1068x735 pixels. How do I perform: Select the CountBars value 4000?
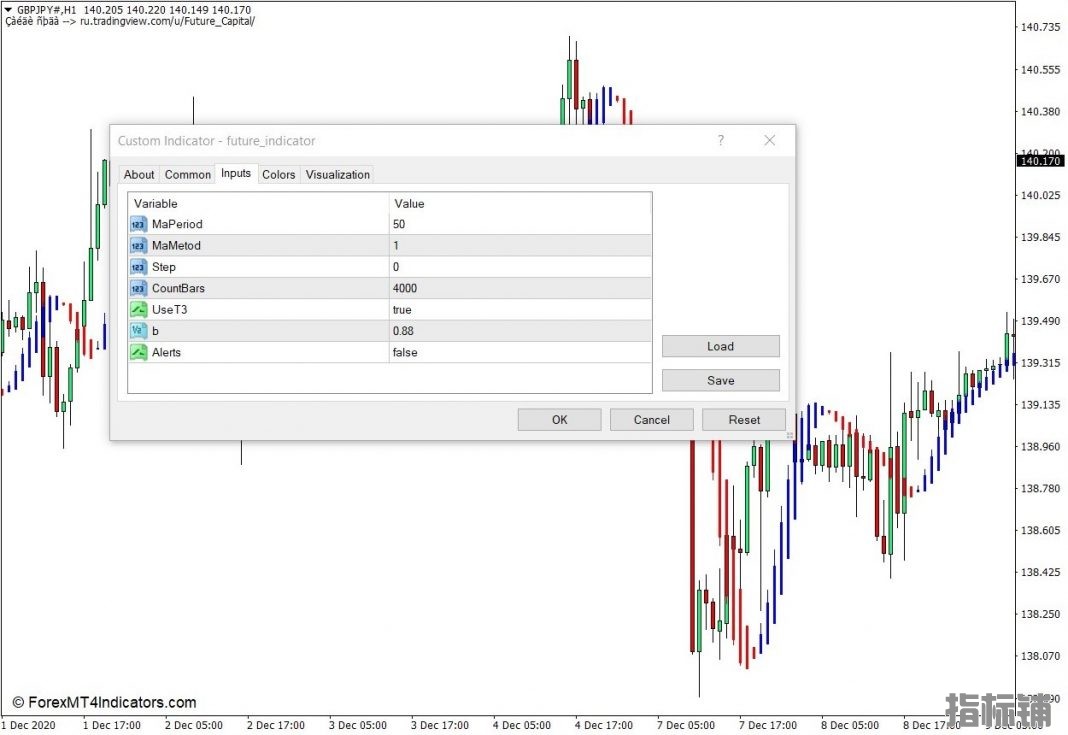[405, 288]
